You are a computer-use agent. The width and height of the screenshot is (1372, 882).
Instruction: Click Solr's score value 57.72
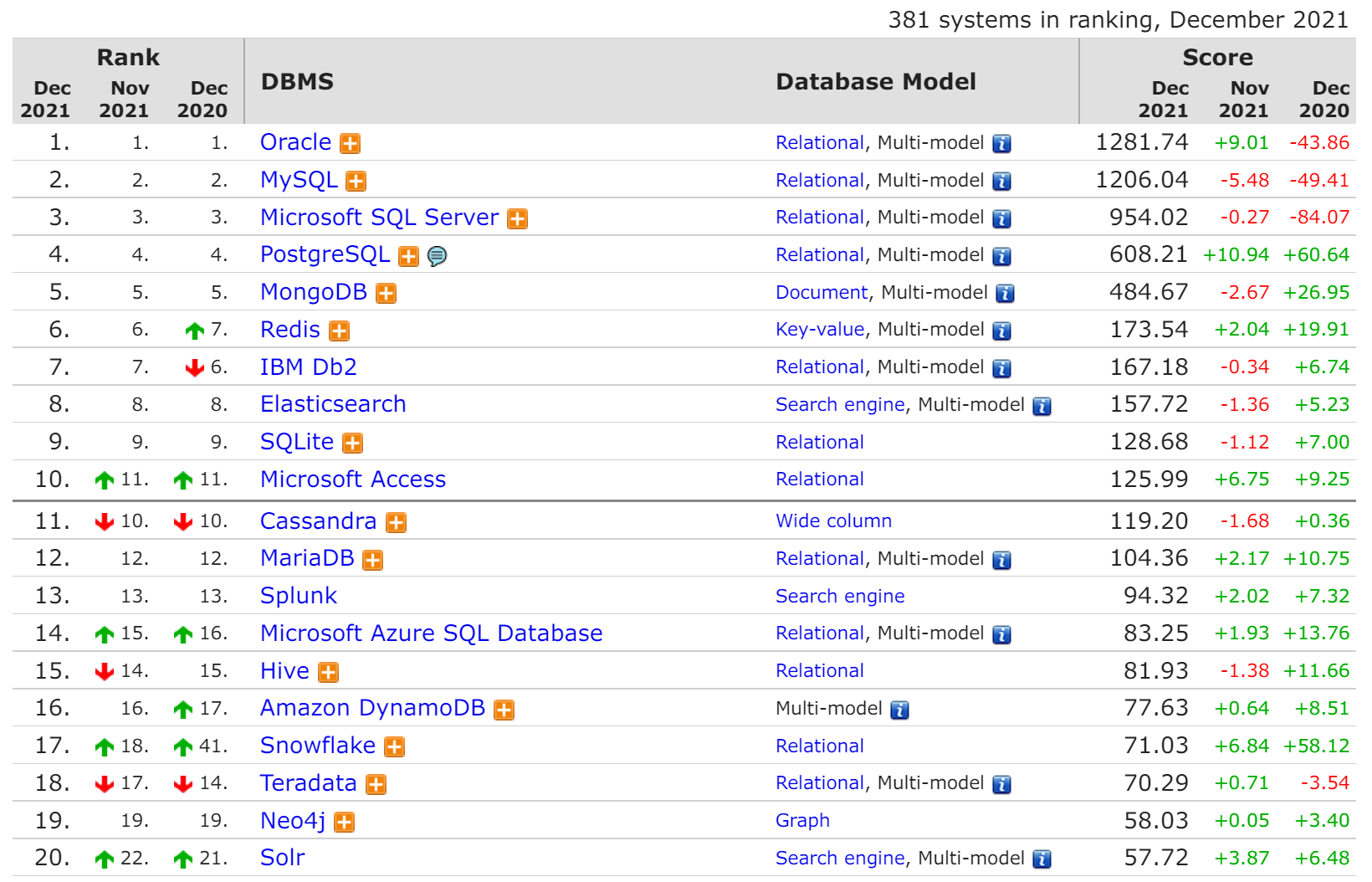pos(1156,858)
